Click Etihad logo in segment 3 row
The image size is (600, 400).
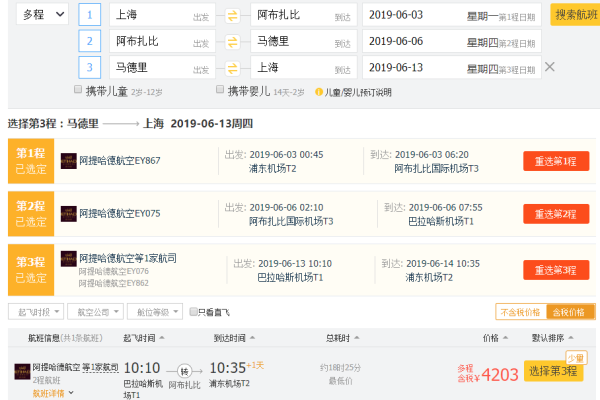68,259
